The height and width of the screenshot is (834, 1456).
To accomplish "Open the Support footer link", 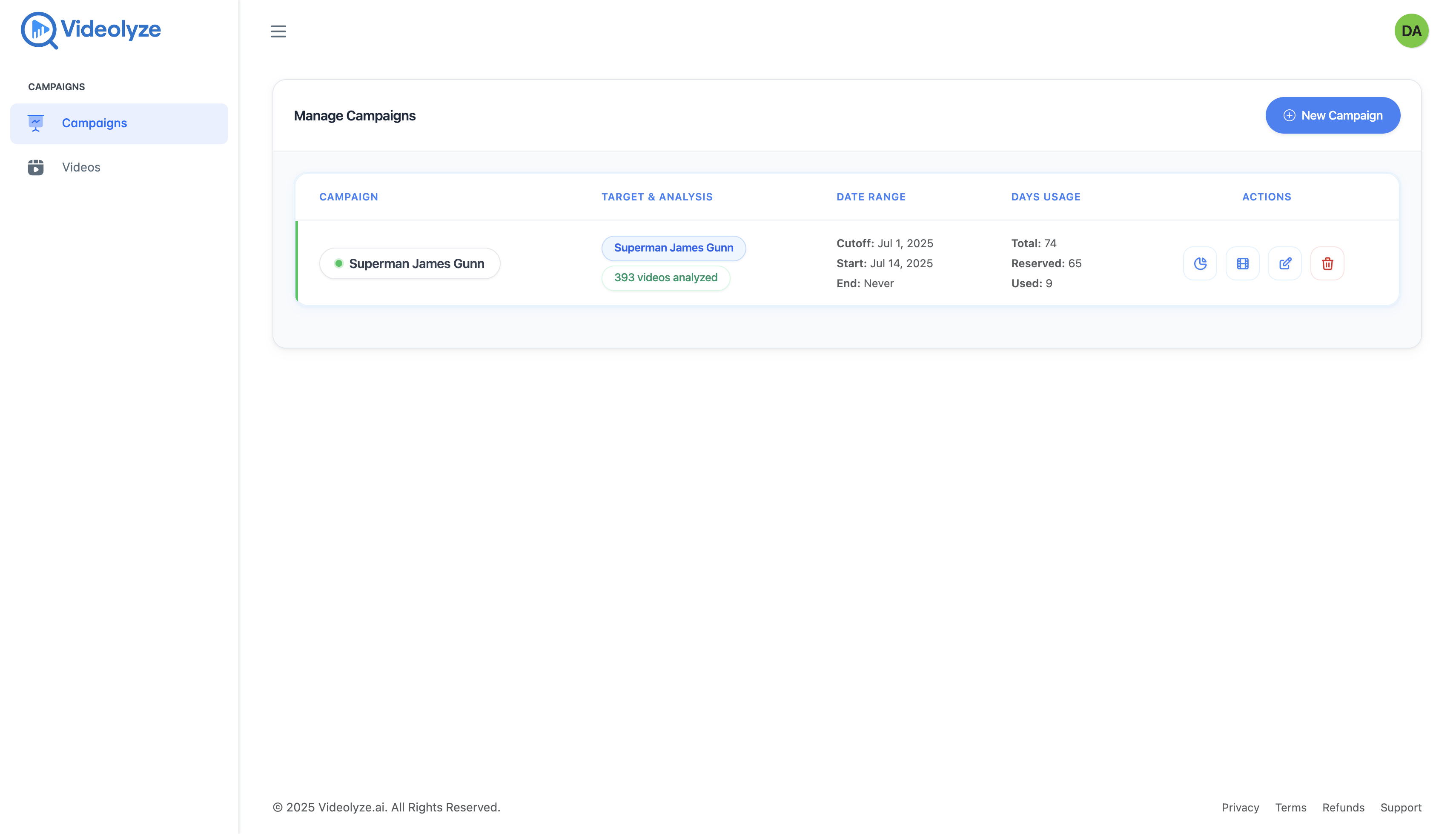I will tap(1400, 808).
